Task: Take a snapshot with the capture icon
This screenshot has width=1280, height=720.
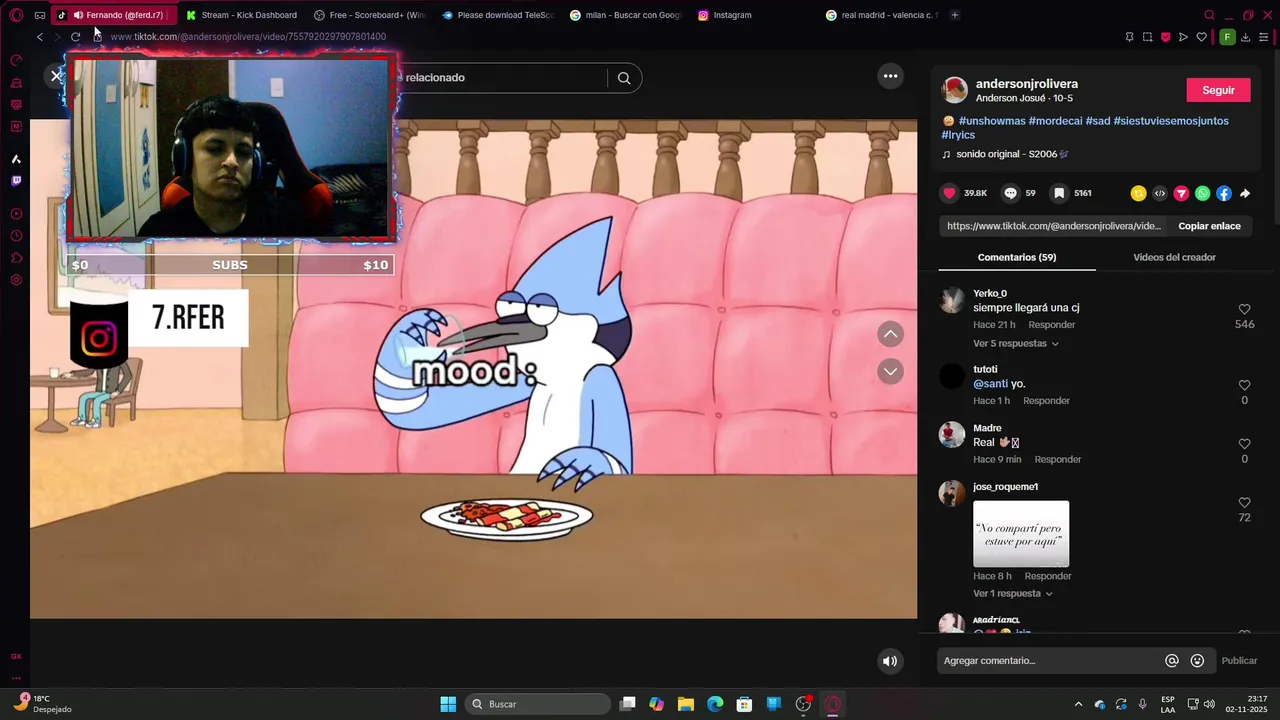Action: tap(1147, 37)
